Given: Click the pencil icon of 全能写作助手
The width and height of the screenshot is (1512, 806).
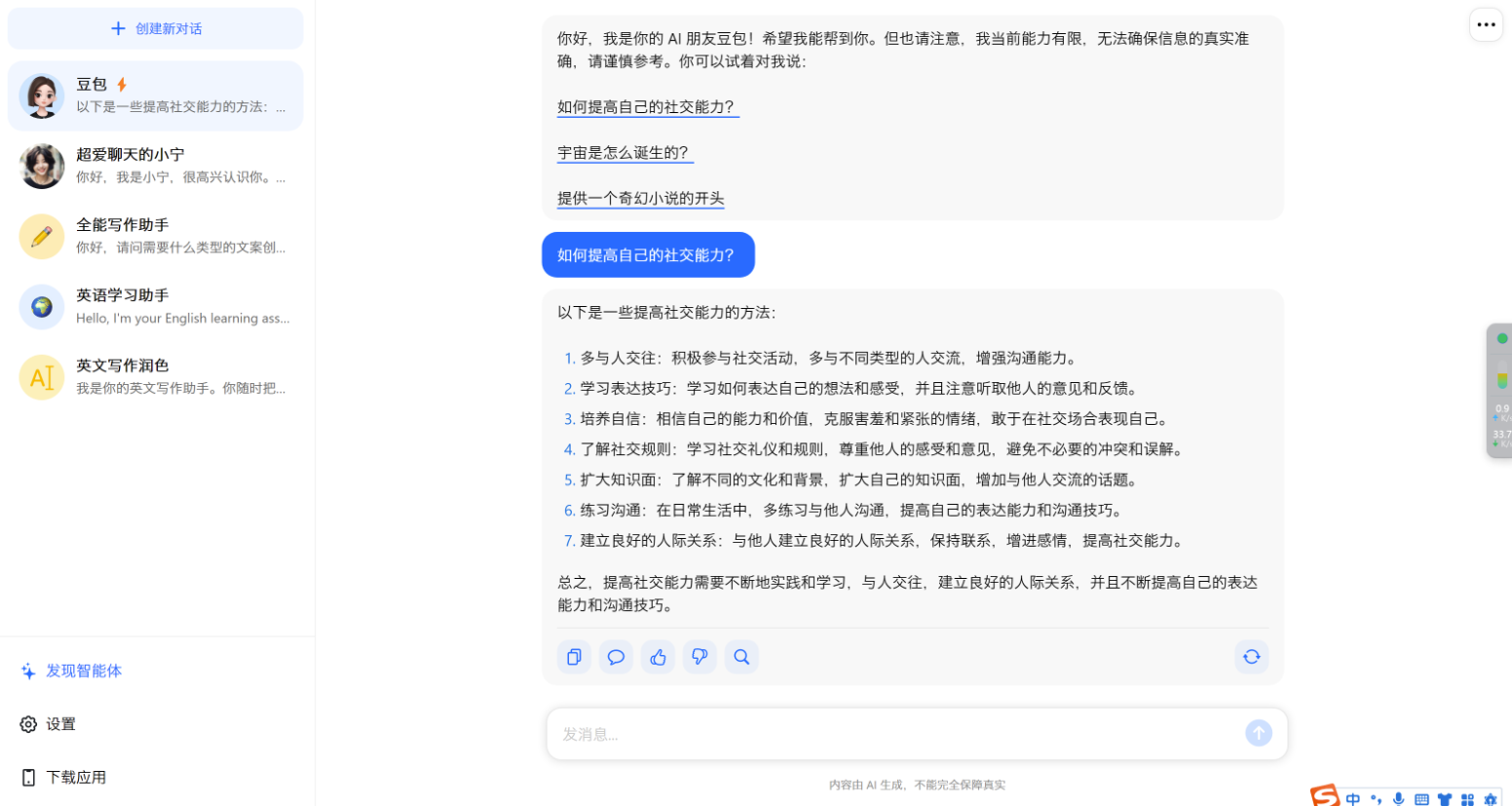Looking at the screenshot, I should [42, 236].
